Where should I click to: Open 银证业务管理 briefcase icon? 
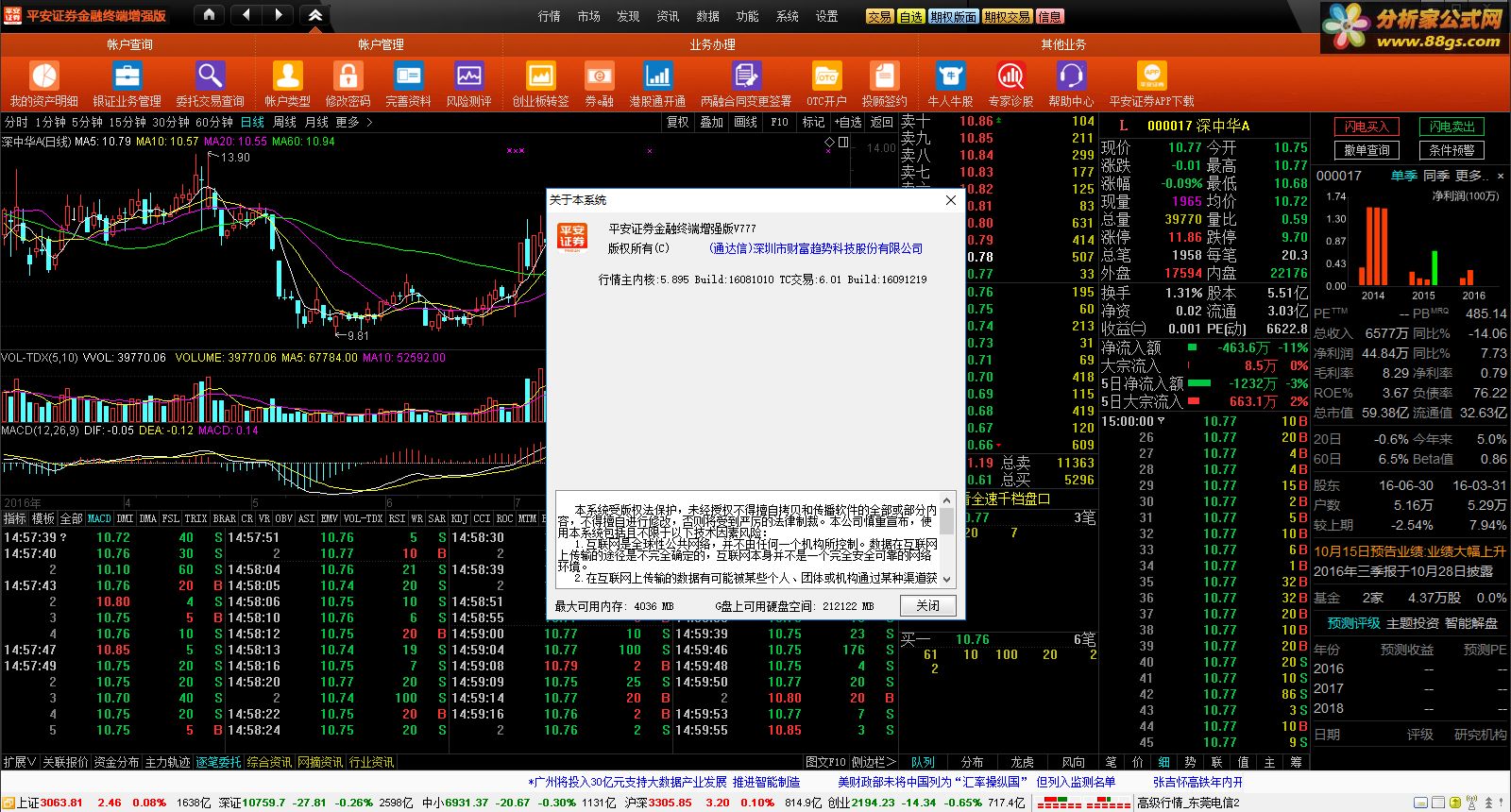click(127, 76)
